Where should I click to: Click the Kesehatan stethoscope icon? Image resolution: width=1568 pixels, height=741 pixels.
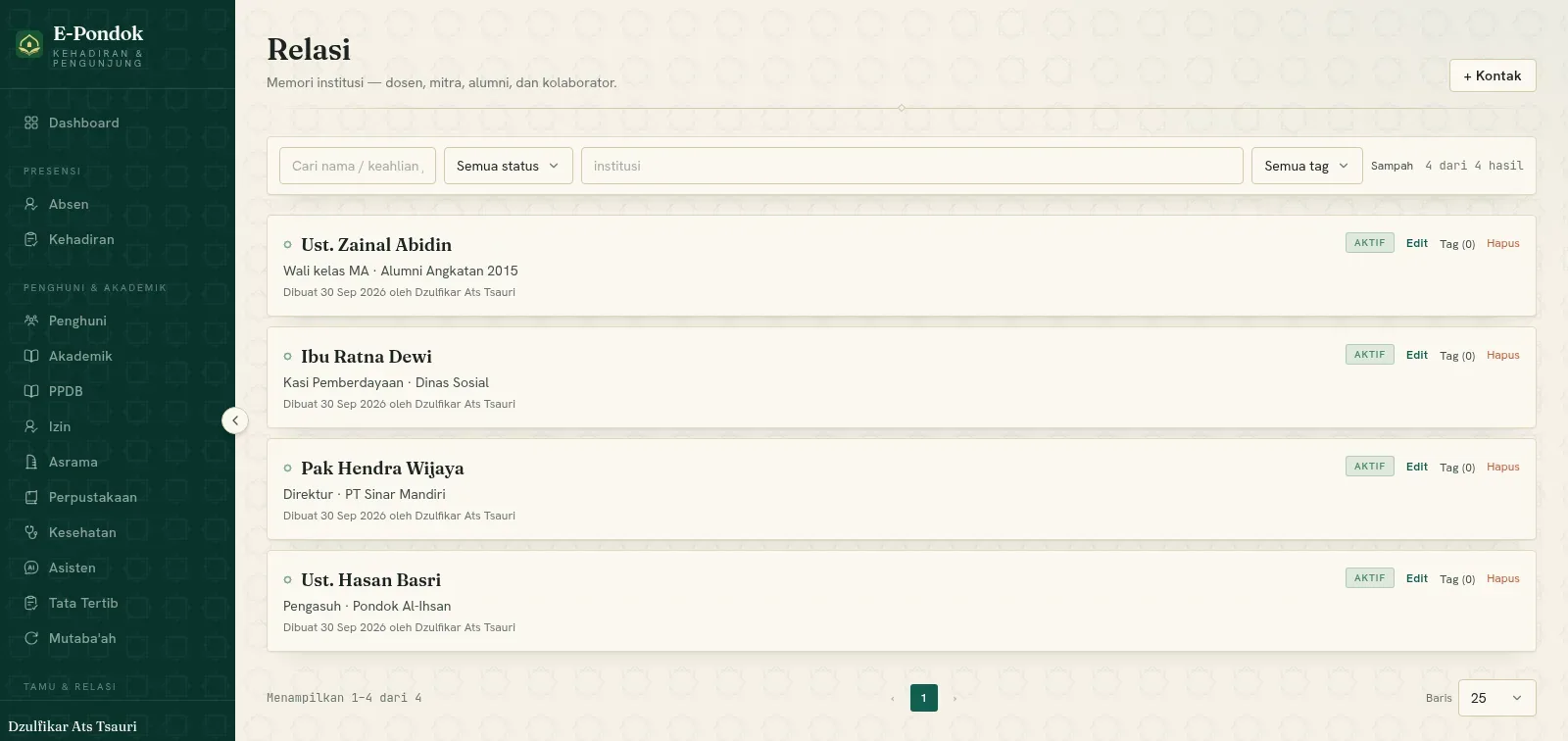pyautogui.click(x=31, y=532)
